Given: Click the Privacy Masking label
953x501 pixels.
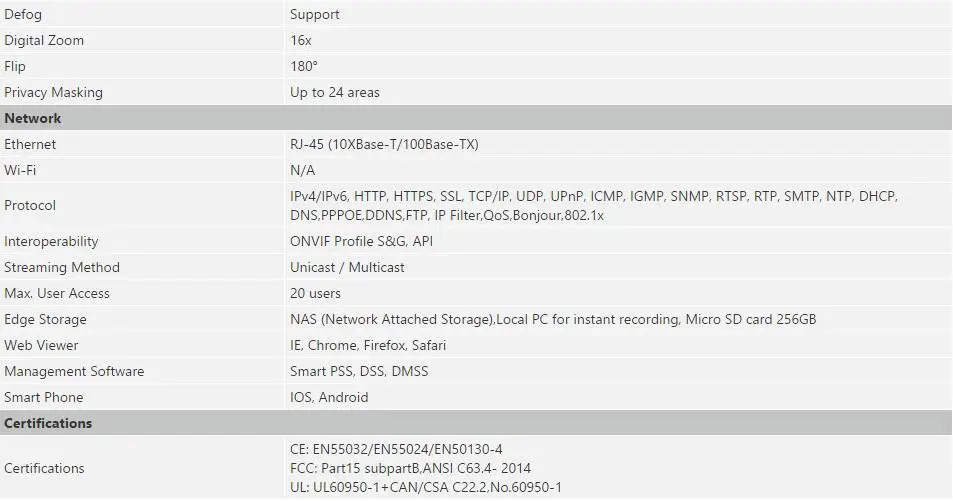Looking at the screenshot, I should 53,92.
